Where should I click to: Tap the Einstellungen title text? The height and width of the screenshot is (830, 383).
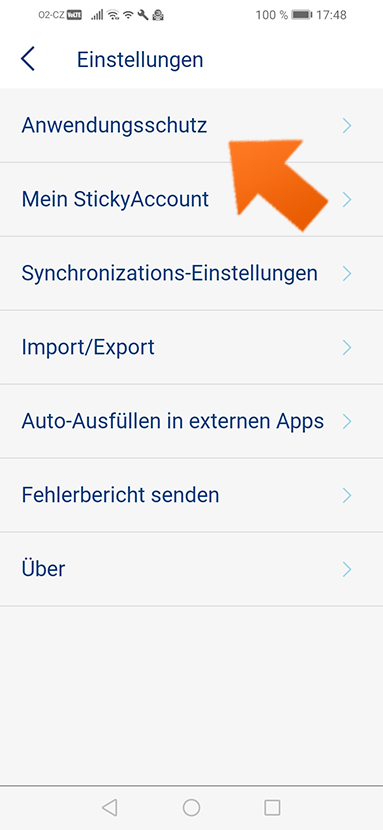140,59
